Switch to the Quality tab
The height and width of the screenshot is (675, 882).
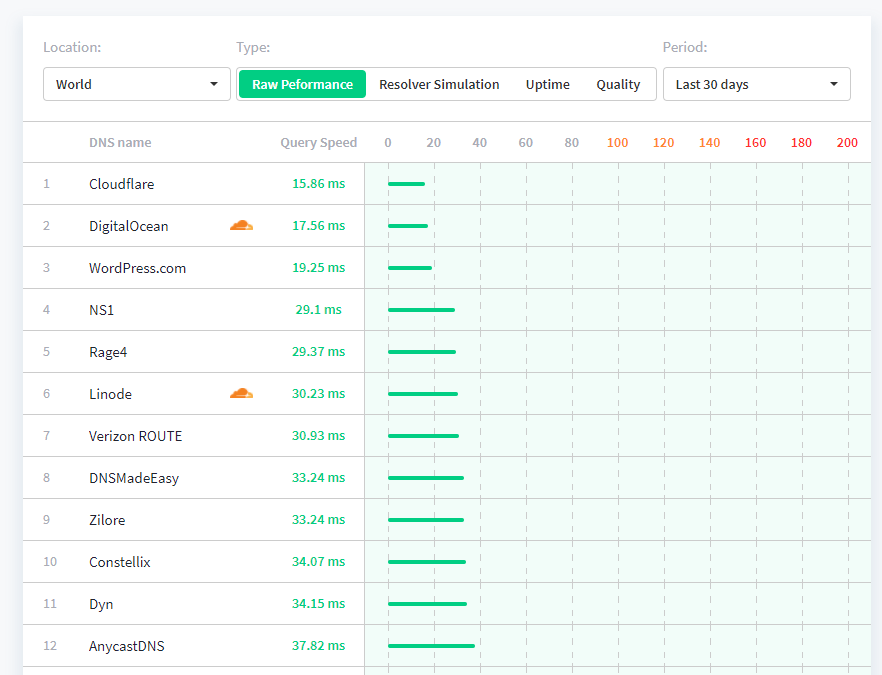coord(618,84)
